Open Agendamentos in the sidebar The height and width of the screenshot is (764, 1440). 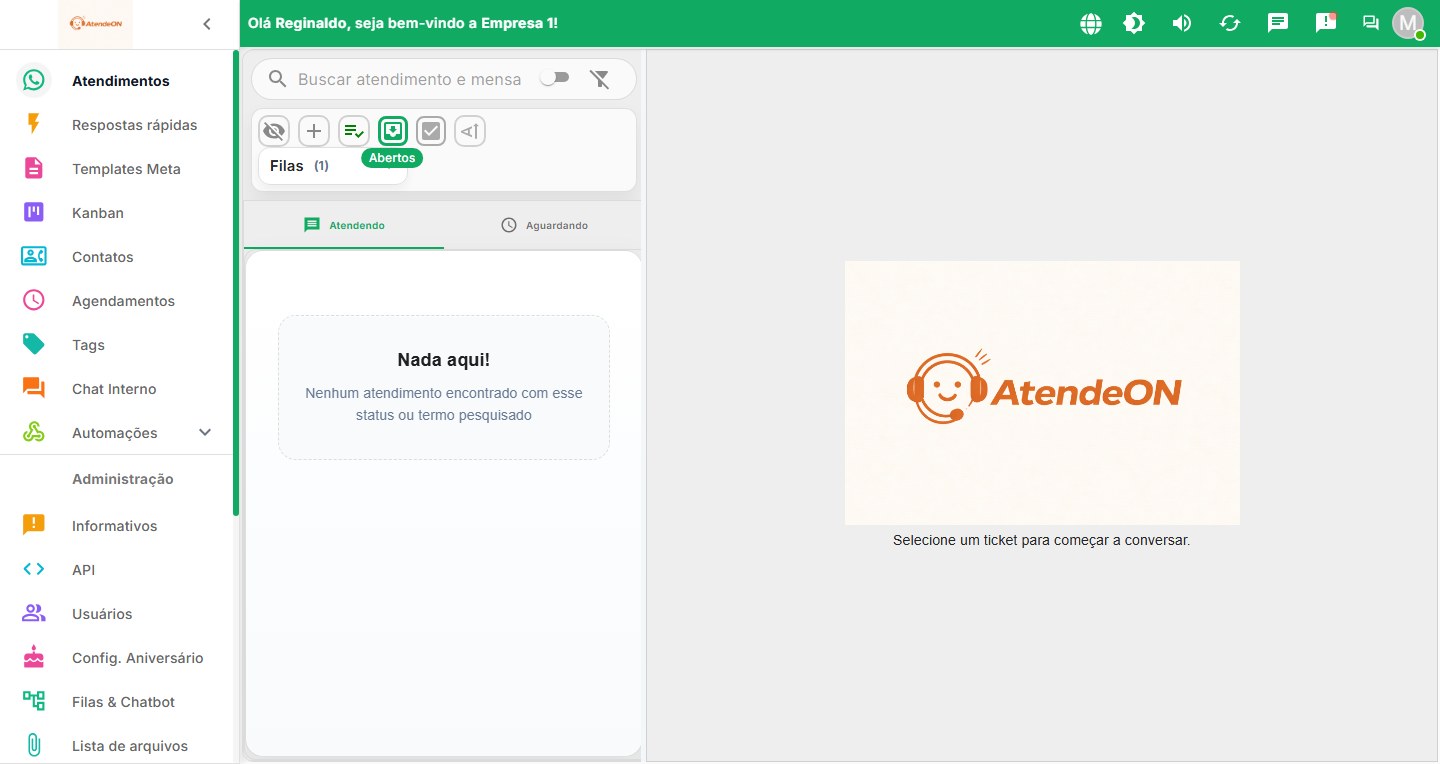(118, 301)
